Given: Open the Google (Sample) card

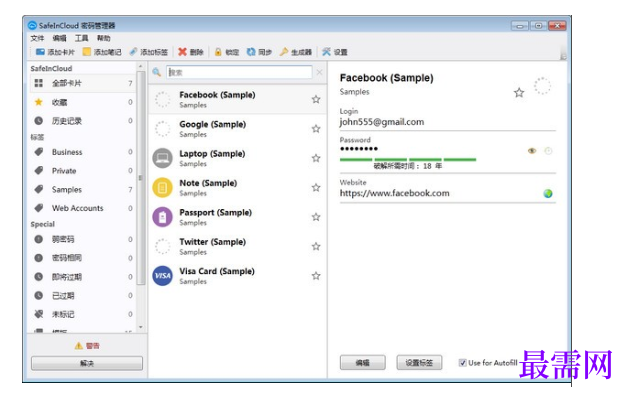Looking at the screenshot, I should 237,129.
